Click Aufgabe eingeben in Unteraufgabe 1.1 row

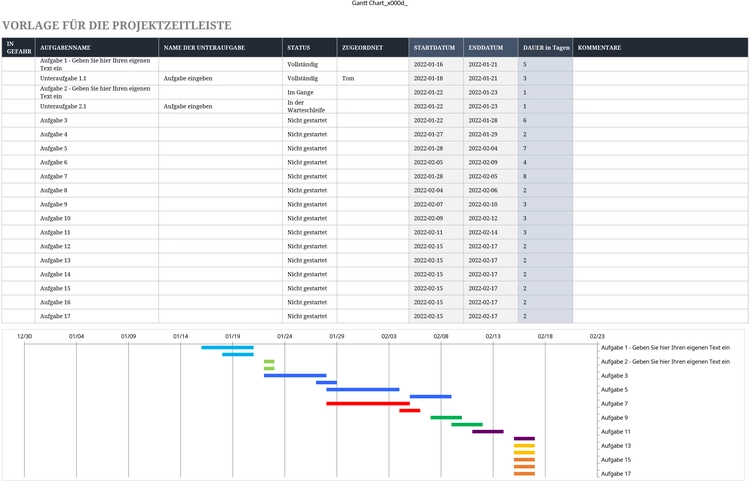[x=221, y=78]
